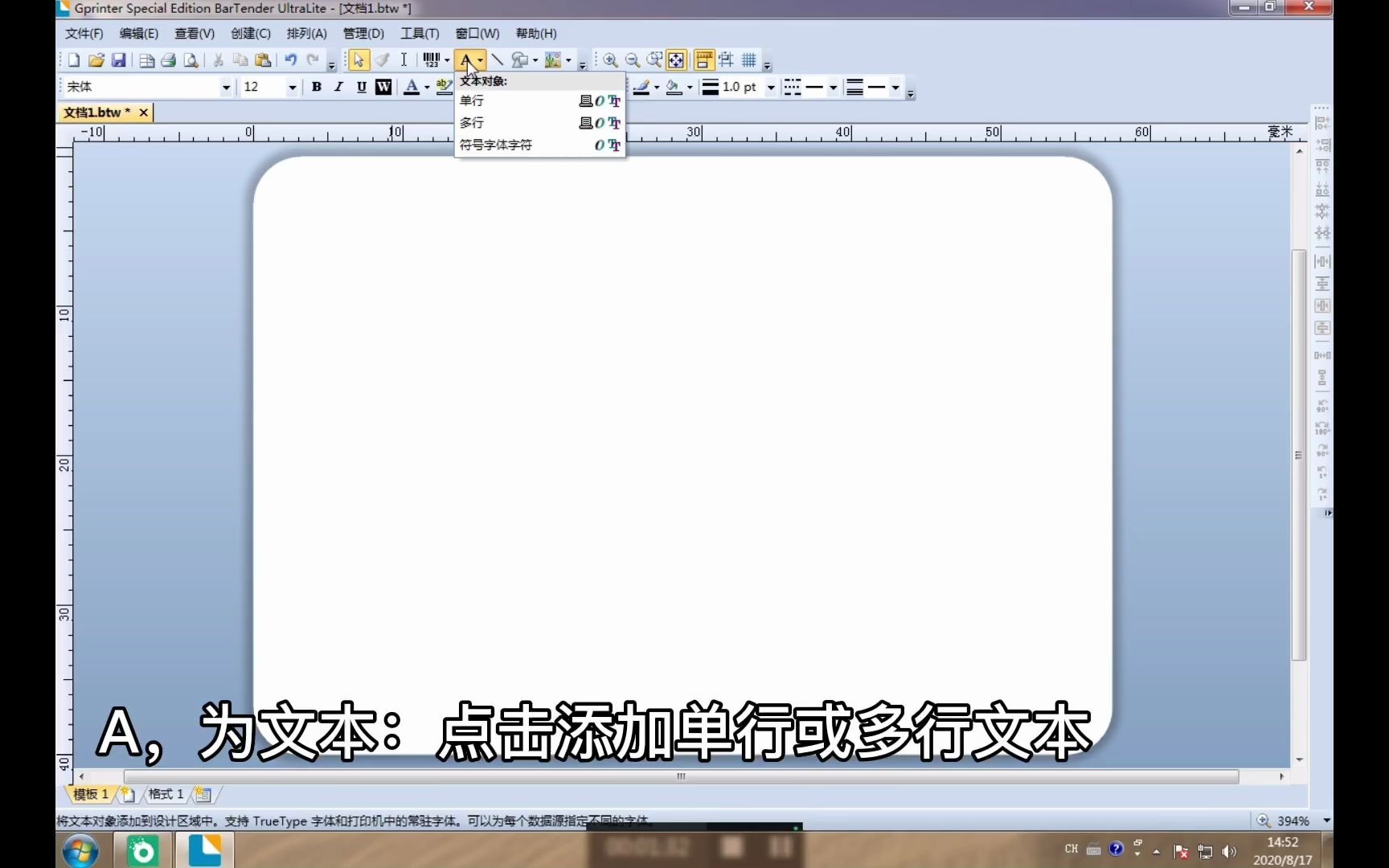Toggle ruler and guide display button

tap(704, 60)
